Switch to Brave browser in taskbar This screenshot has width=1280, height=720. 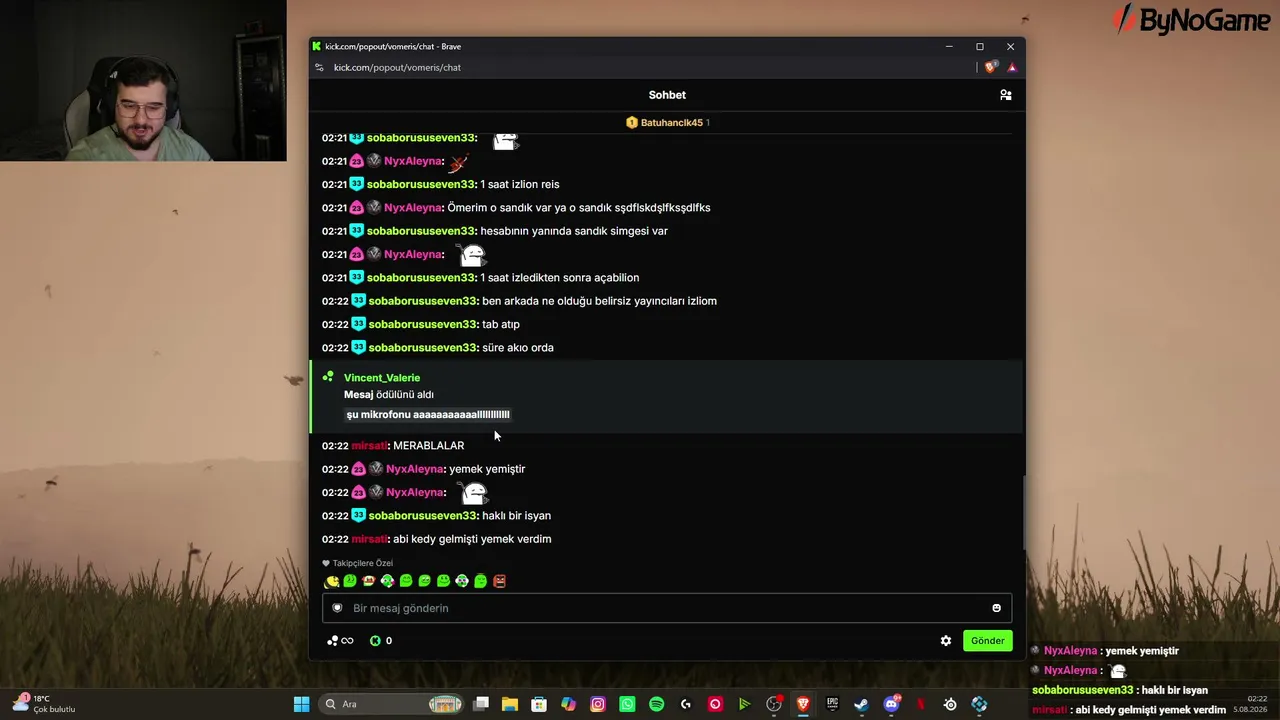(803, 704)
